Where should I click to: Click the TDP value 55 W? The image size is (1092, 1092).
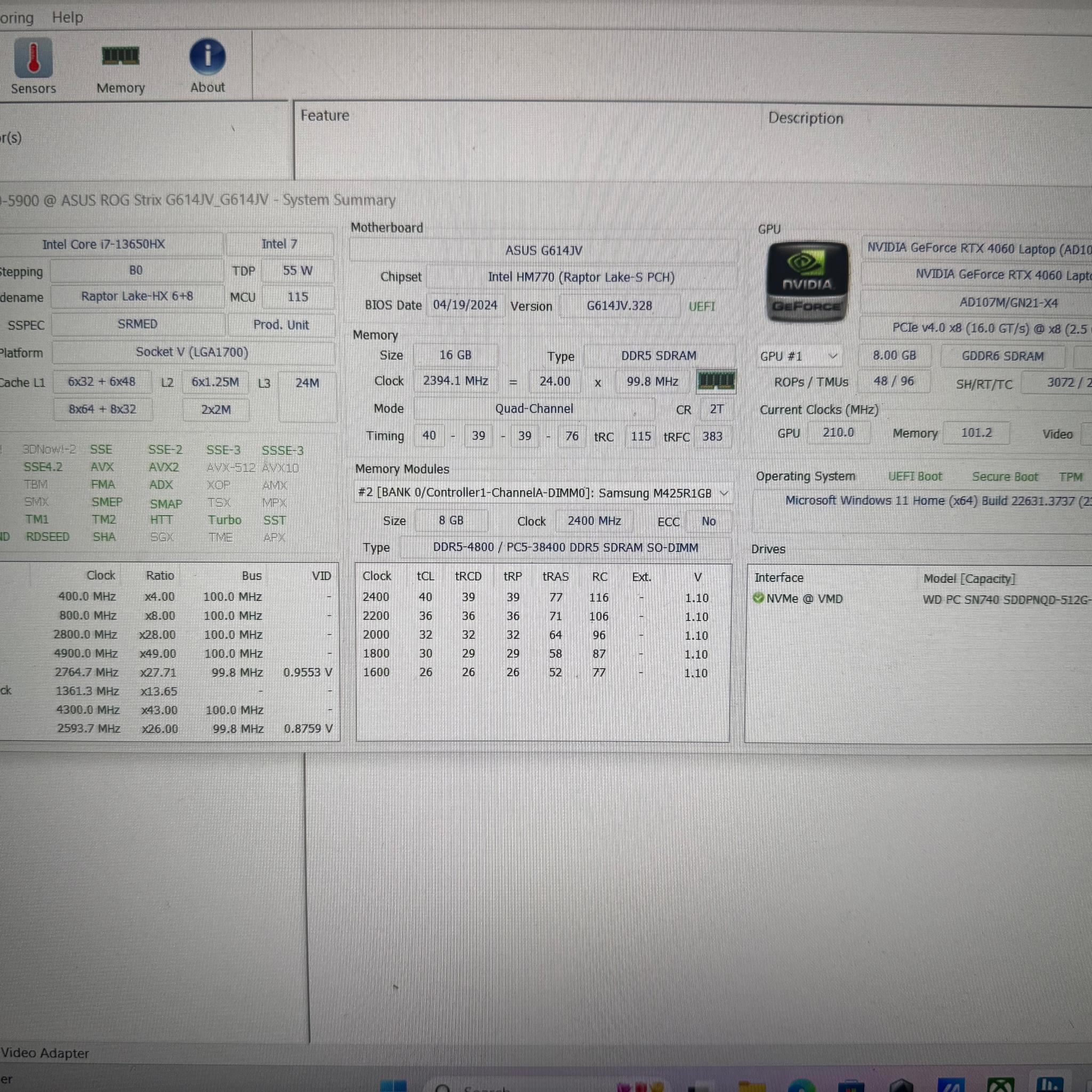298,271
